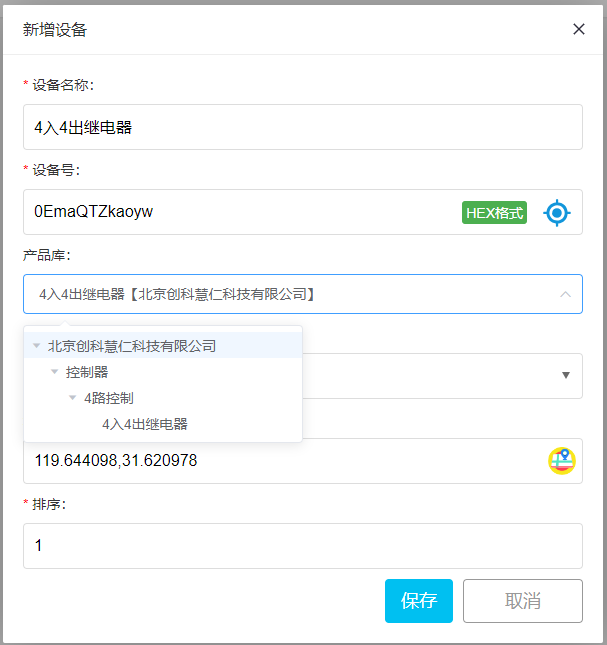Click the 产品库 label
The width and height of the screenshot is (607, 645).
point(46,255)
